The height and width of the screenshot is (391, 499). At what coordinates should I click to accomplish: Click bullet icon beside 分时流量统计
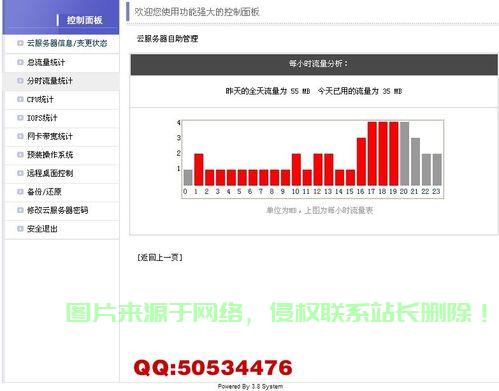pos(20,80)
